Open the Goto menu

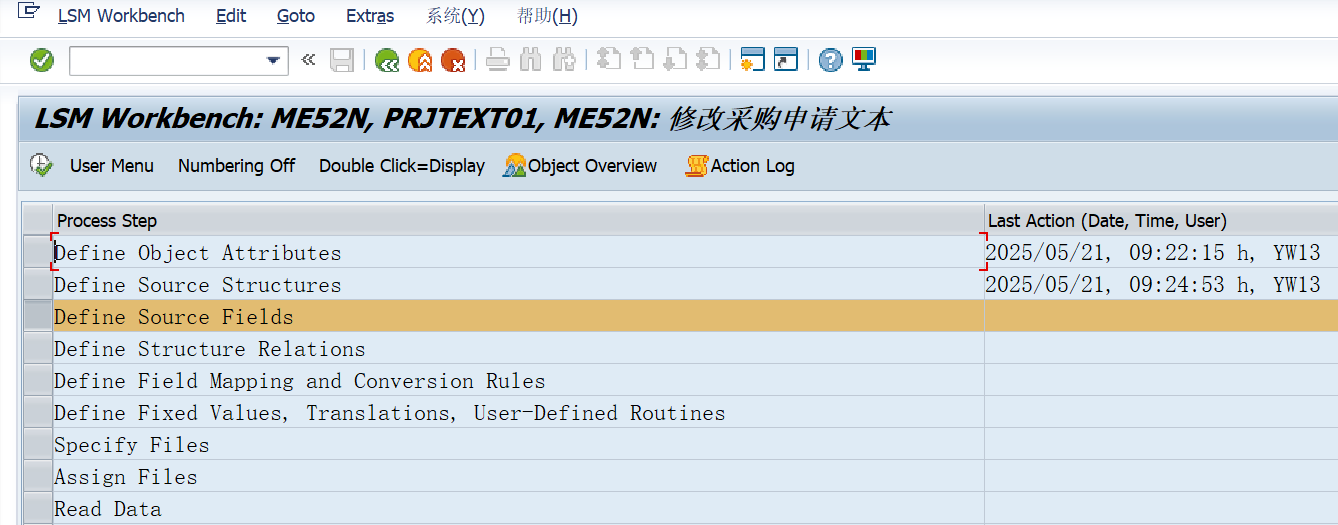point(296,16)
